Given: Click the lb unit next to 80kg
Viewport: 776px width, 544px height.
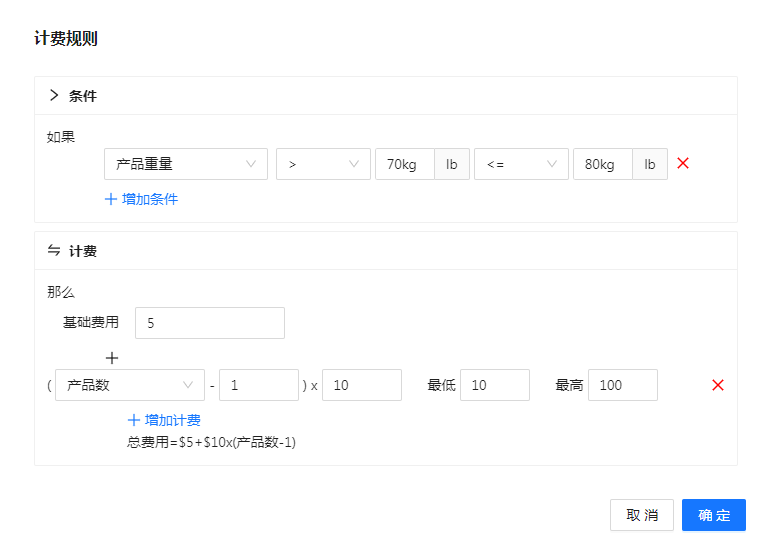Looking at the screenshot, I should tap(650, 164).
